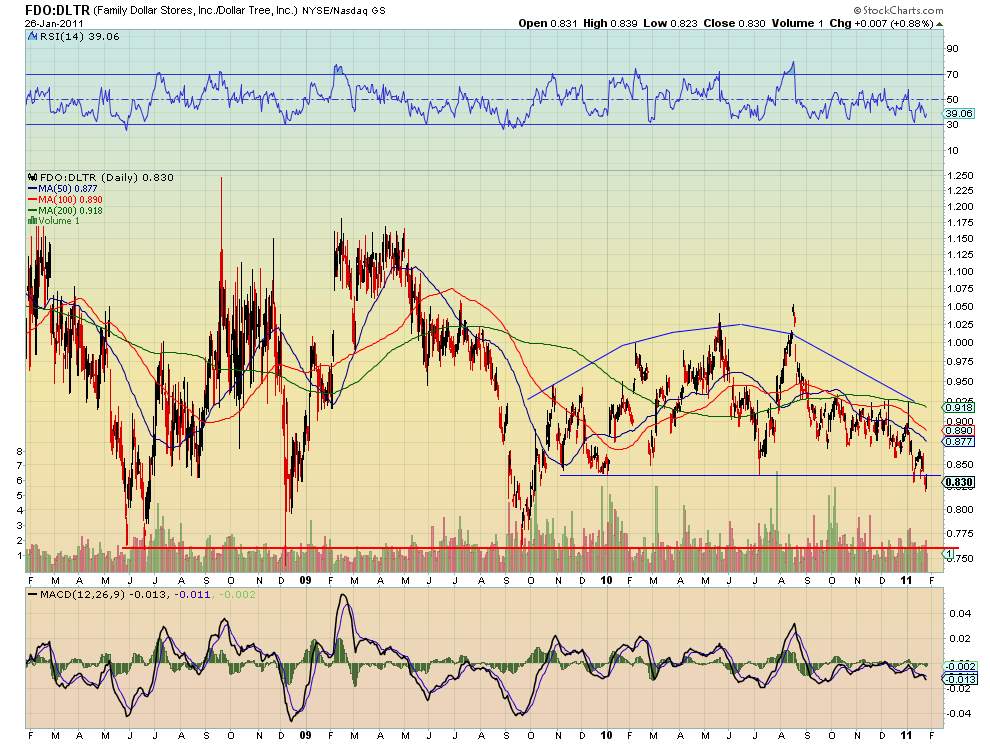Click the 30 oversold RSI axis label
990x744 pixels.
[x=952, y=124]
